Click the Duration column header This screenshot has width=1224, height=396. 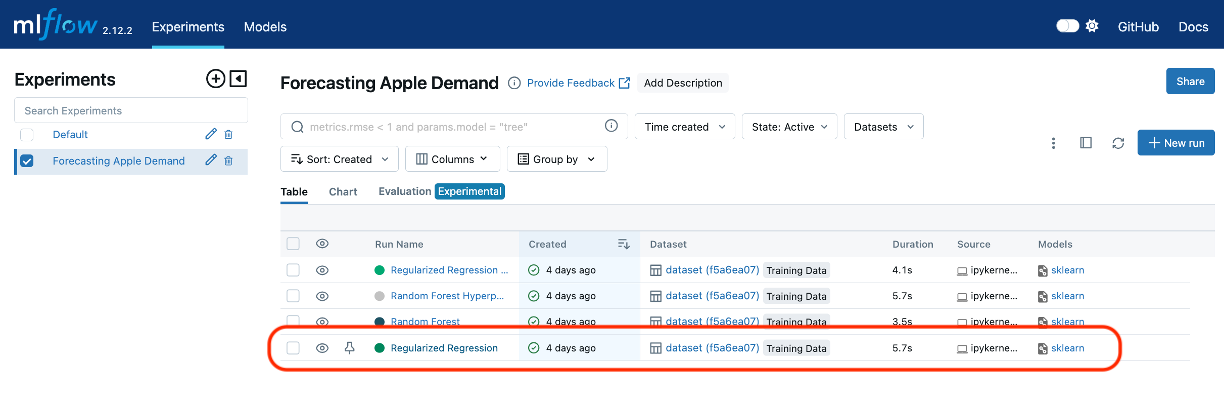(912, 244)
